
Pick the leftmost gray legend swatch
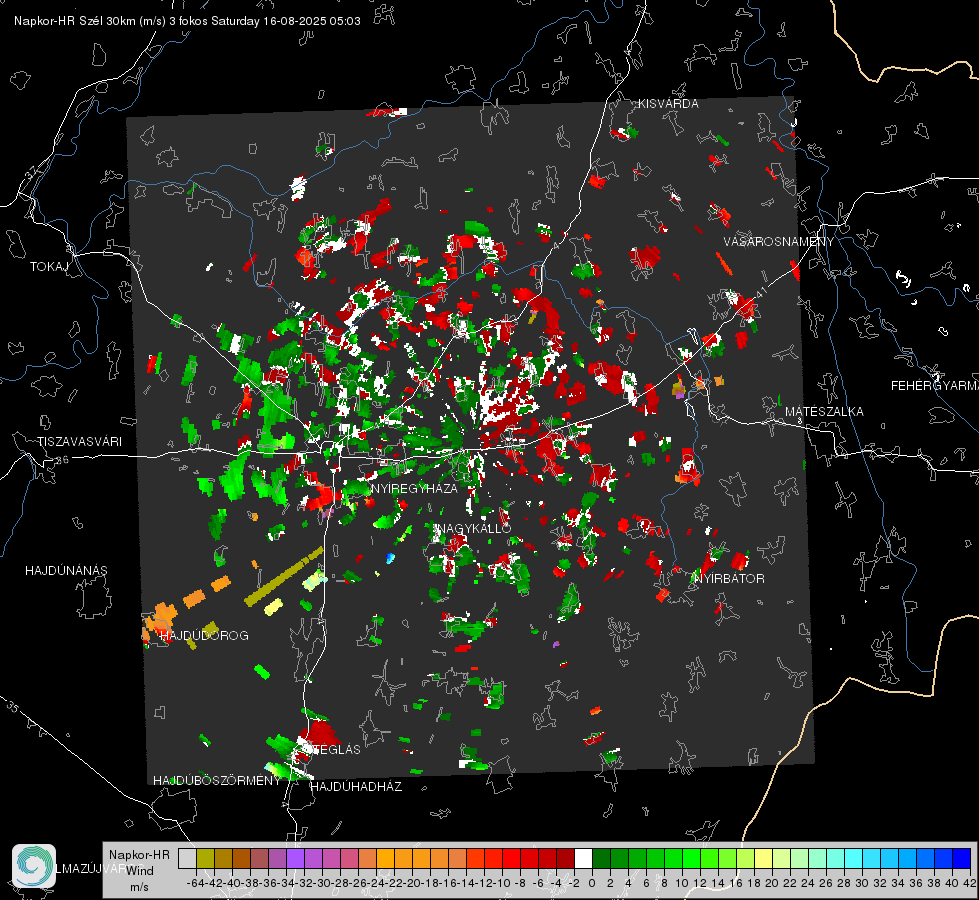187,858
